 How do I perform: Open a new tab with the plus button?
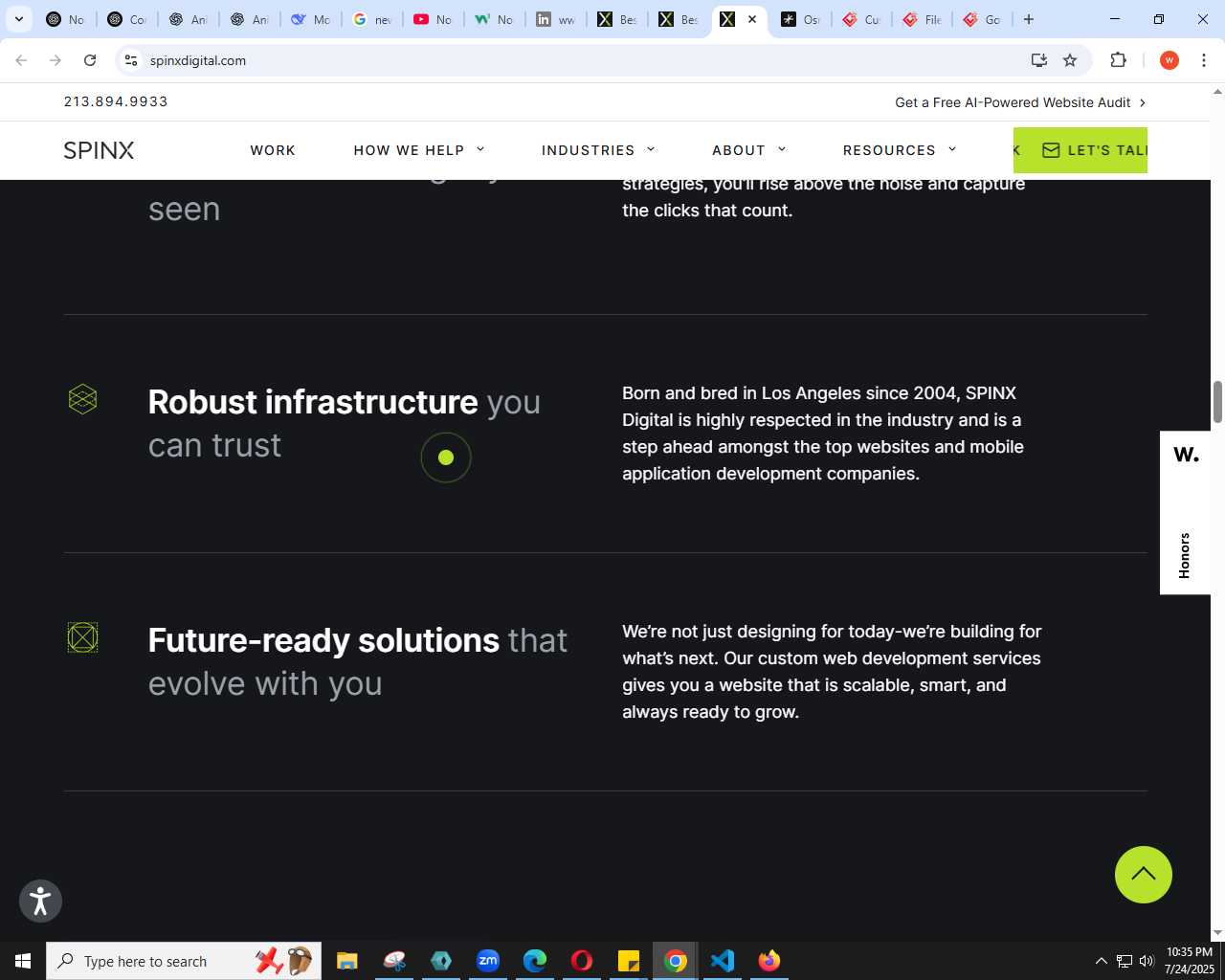point(1029,19)
